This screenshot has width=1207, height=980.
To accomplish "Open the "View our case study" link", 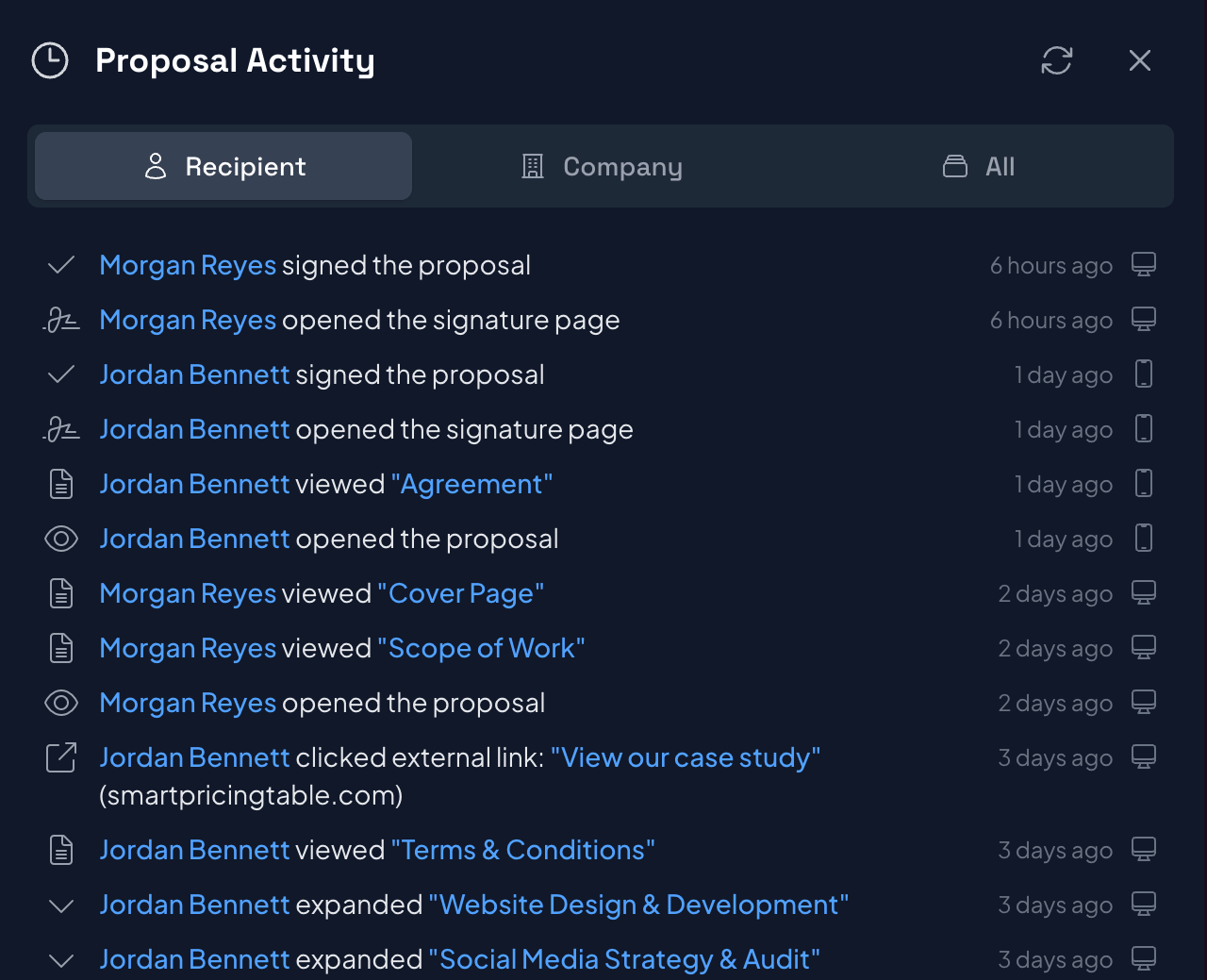I will pos(686,757).
